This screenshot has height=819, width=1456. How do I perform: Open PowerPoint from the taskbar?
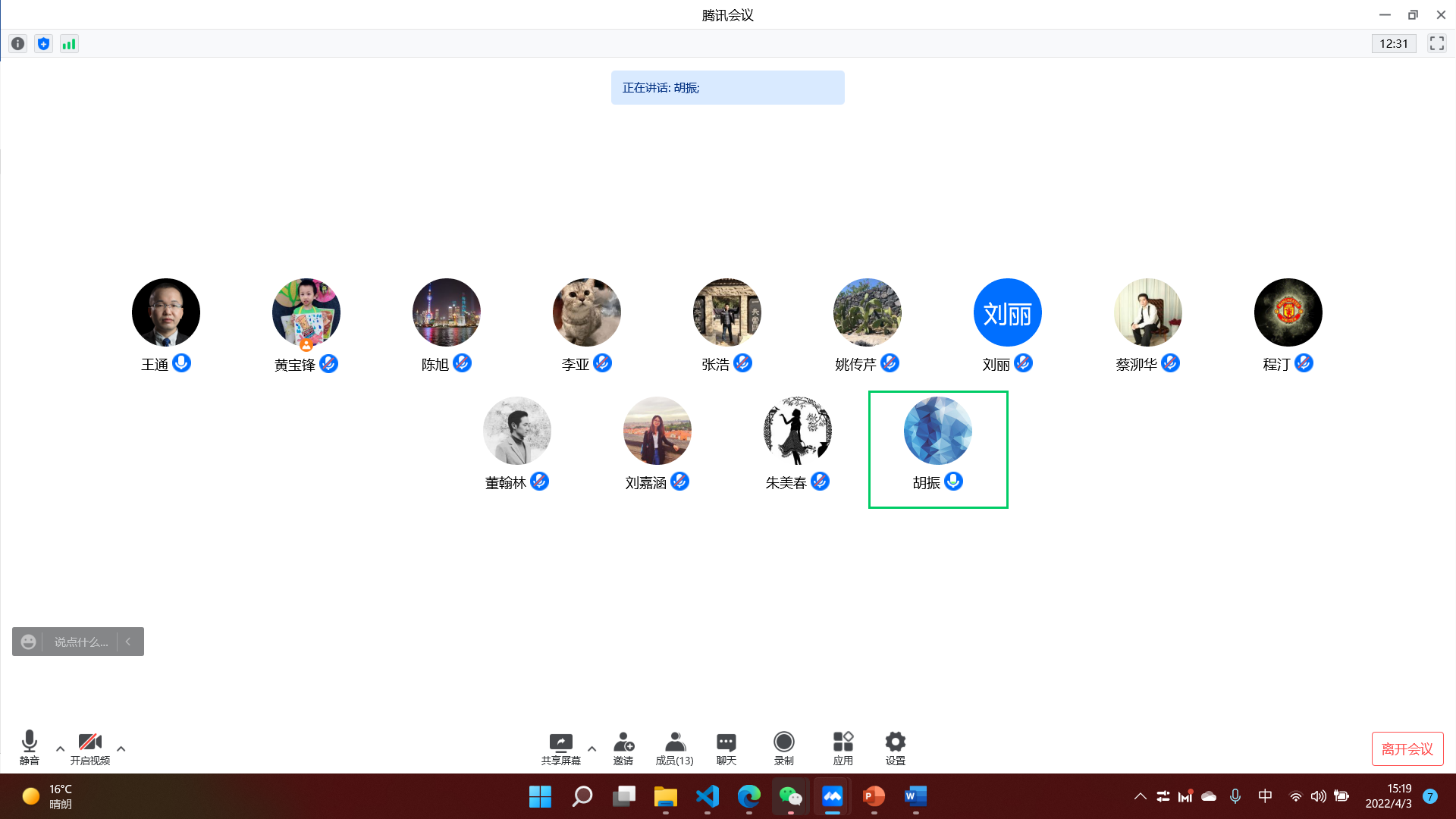(x=874, y=796)
